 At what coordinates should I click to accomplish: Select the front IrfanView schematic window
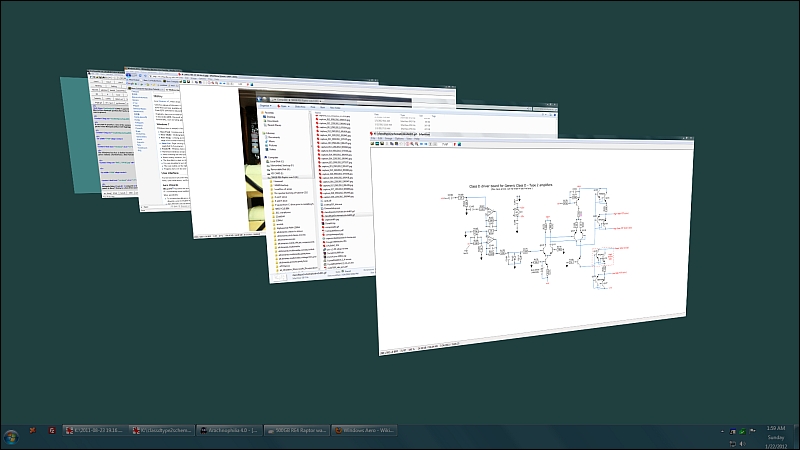(533, 245)
